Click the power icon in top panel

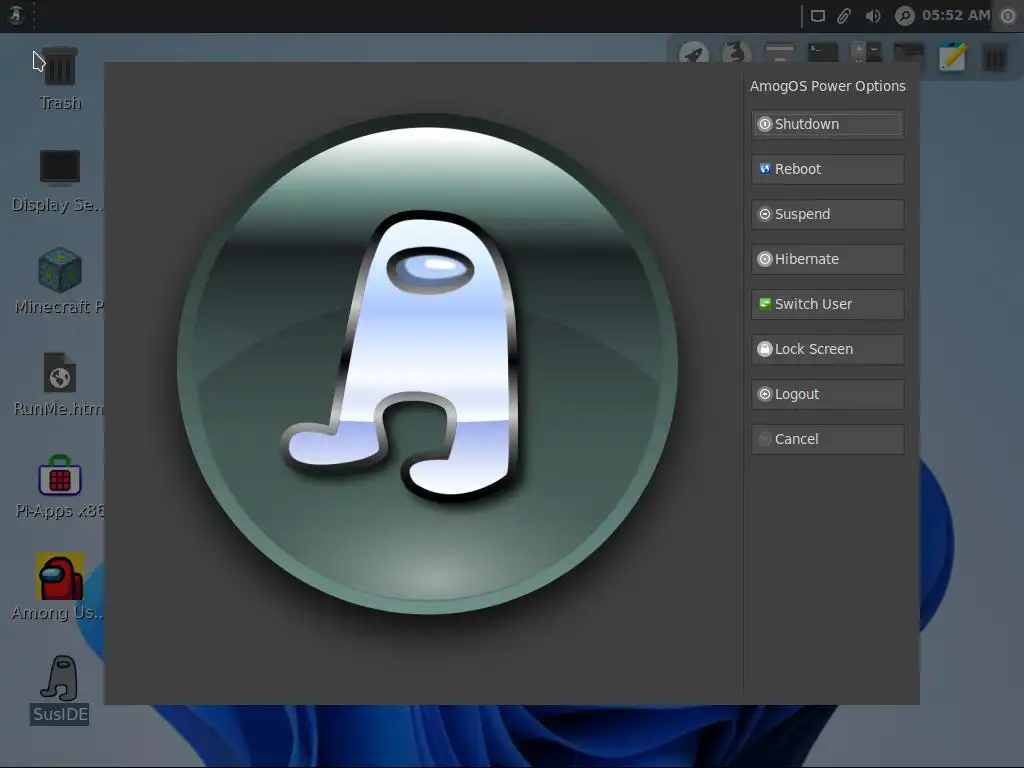coord(1008,16)
